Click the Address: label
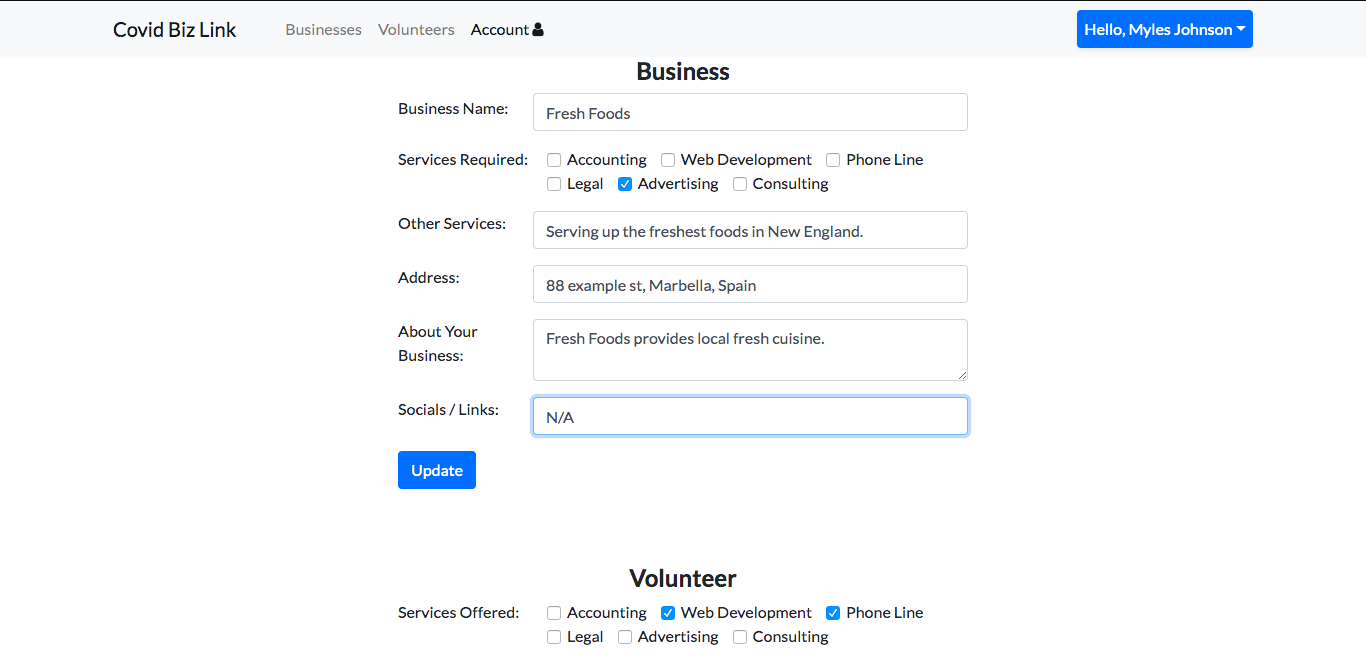The height and width of the screenshot is (657, 1366). tap(429, 278)
